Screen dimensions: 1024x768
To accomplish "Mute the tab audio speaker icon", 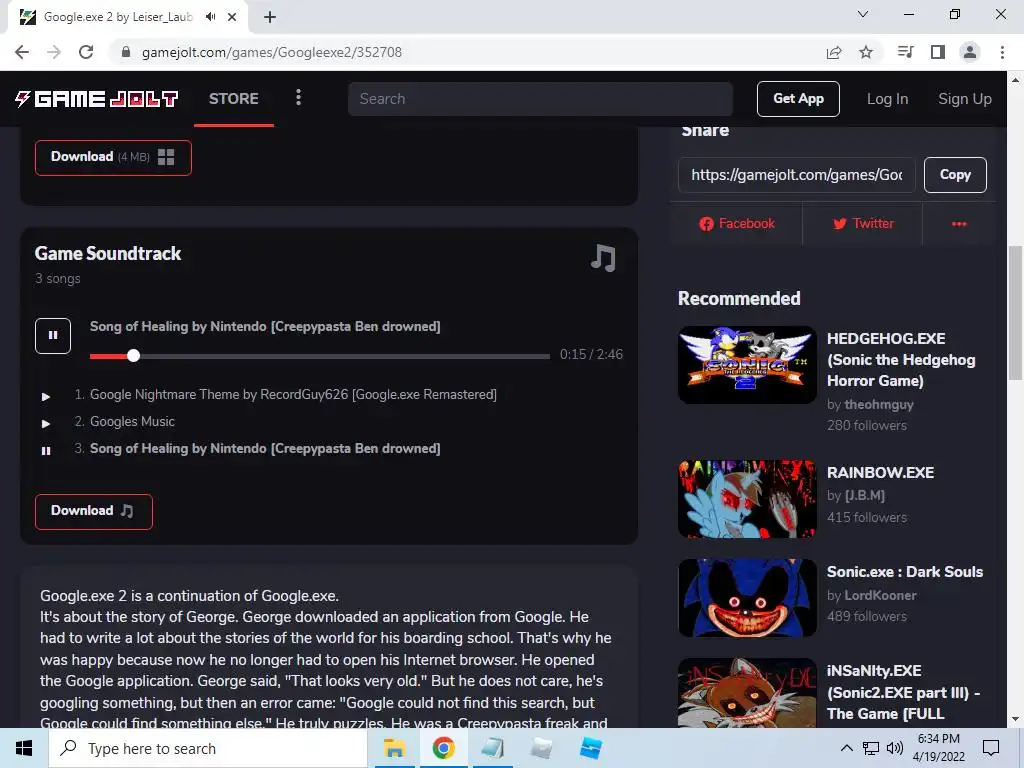I will pyautogui.click(x=210, y=17).
